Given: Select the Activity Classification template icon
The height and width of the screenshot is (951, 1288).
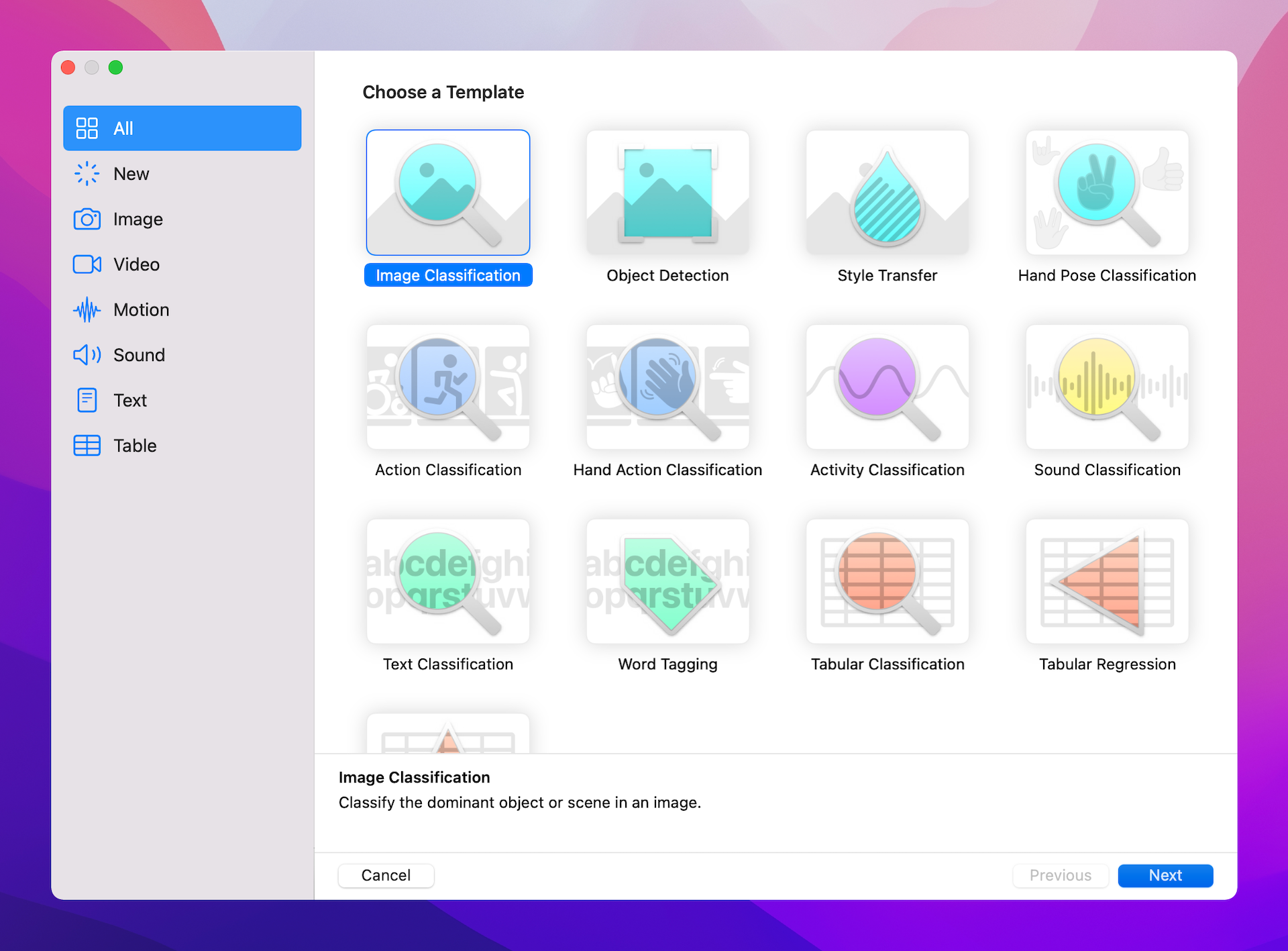Looking at the screenshot, I should click(x=887, y=387).
